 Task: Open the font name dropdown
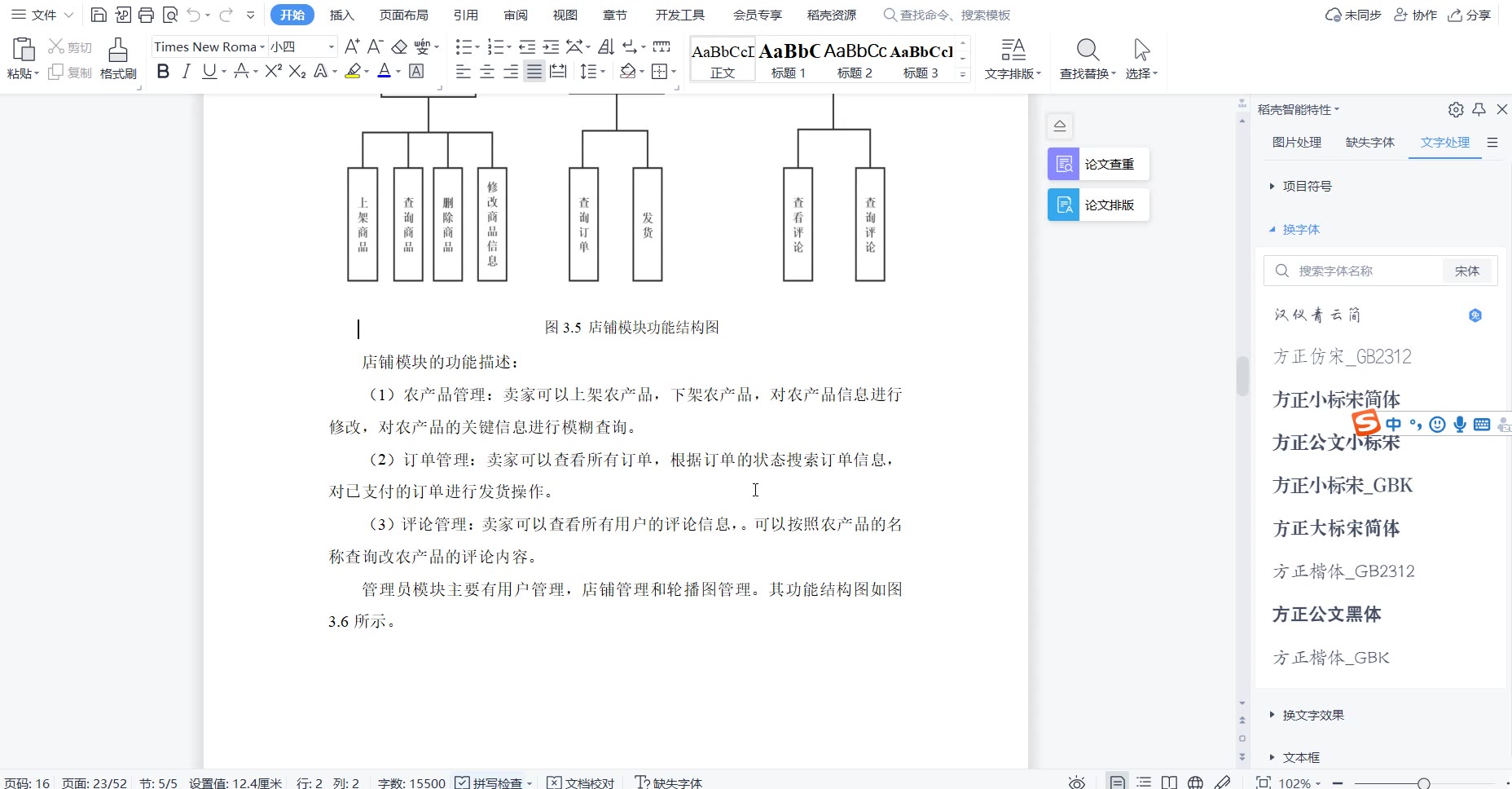click(x=262, y=47)
